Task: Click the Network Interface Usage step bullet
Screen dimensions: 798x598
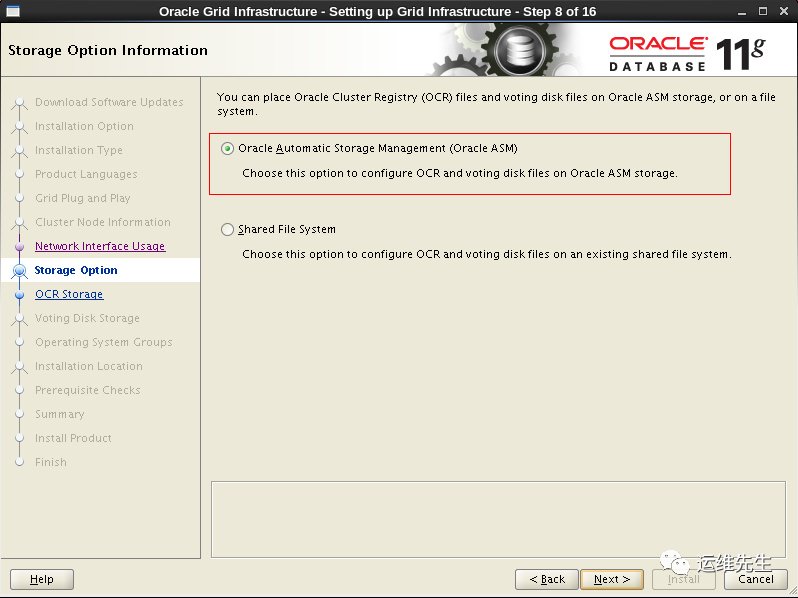Action: point(19,247)
